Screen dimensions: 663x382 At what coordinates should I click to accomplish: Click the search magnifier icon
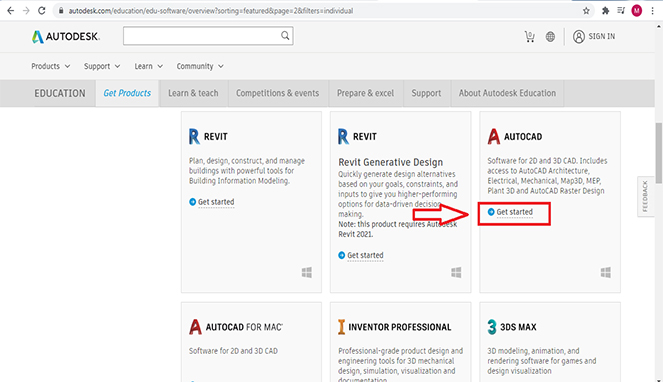point(285,36)
